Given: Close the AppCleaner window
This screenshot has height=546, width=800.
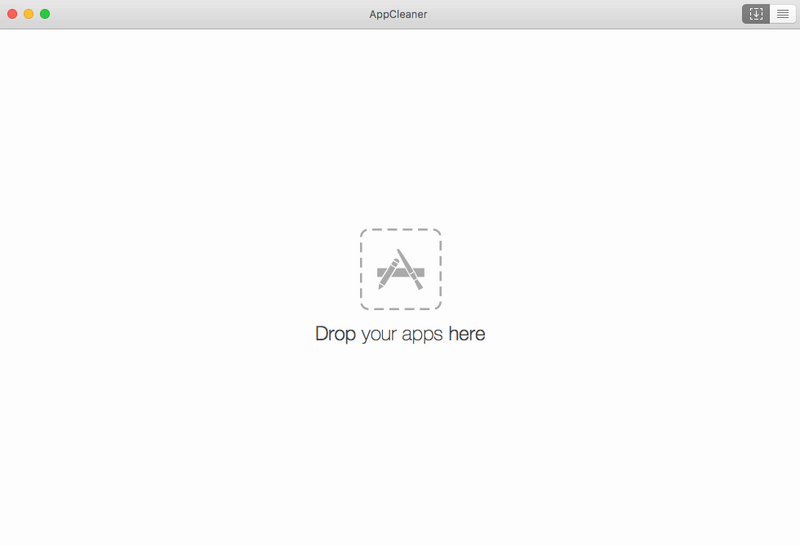Looking at the screenshot, I should (x=12, y=14).
